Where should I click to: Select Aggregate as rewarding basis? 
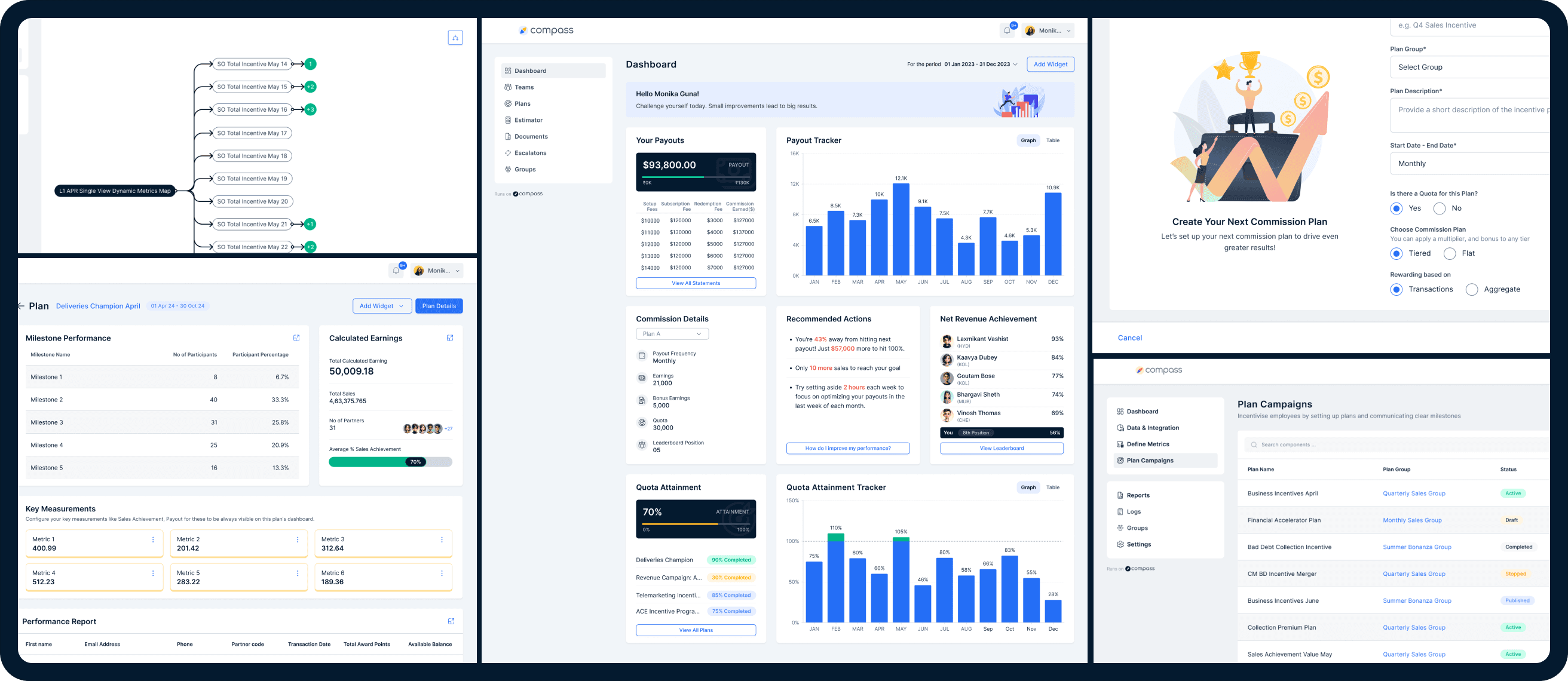click(1472, 290)
